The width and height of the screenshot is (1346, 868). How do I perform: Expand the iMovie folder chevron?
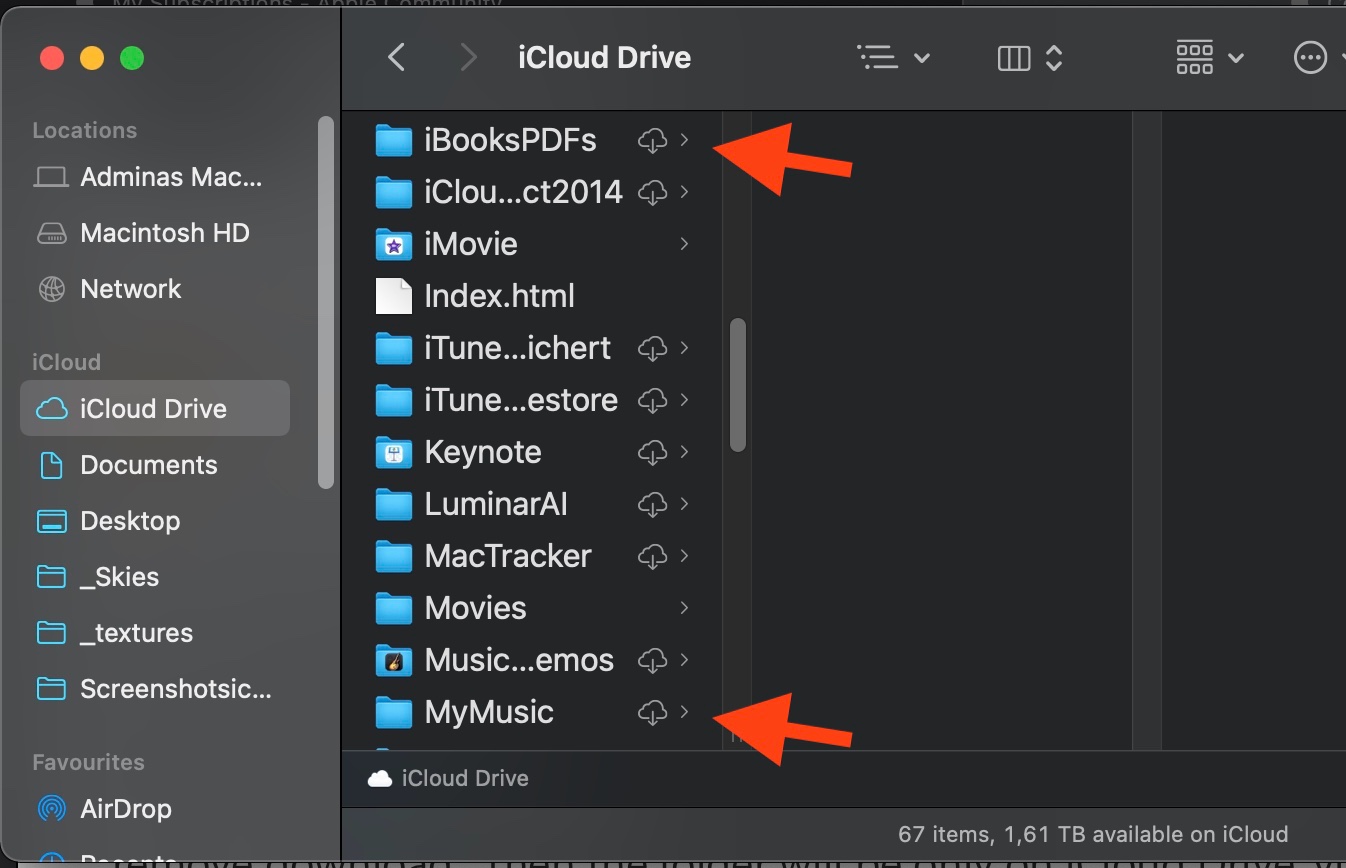pos(685,244)
